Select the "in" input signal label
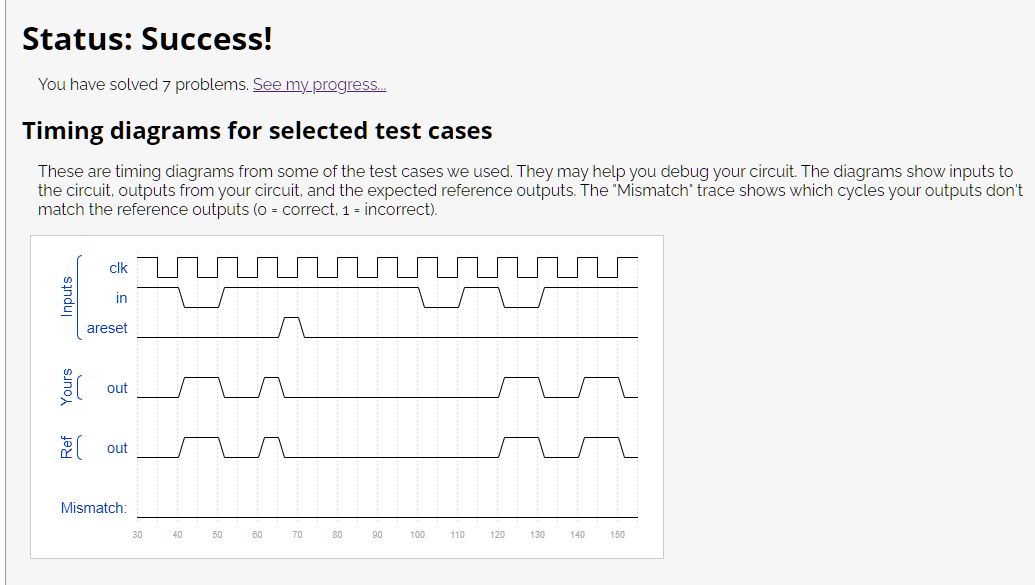1035x585 pixels. 121,298
